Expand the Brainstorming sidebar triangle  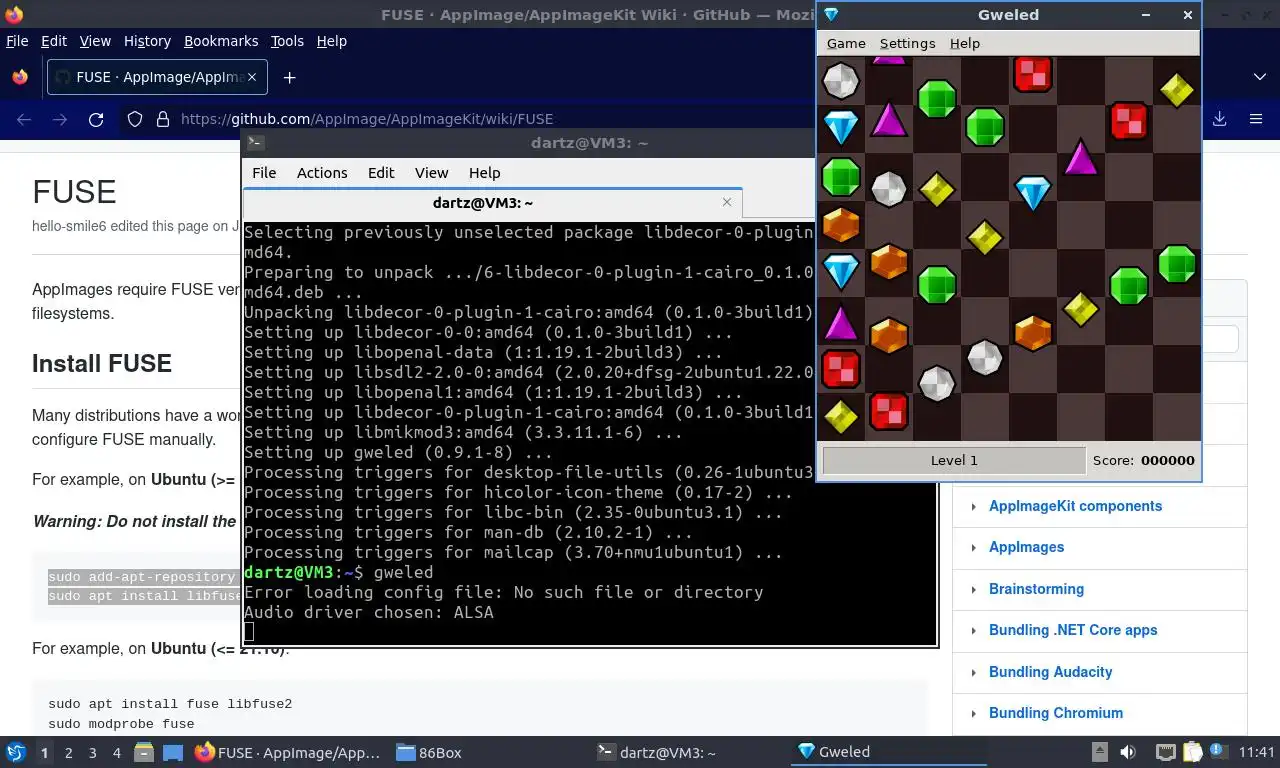point(973,589)
